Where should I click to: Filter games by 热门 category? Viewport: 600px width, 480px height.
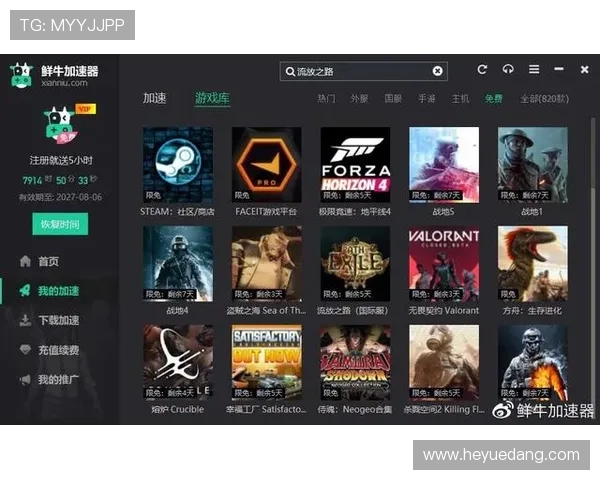coord(326,100)
